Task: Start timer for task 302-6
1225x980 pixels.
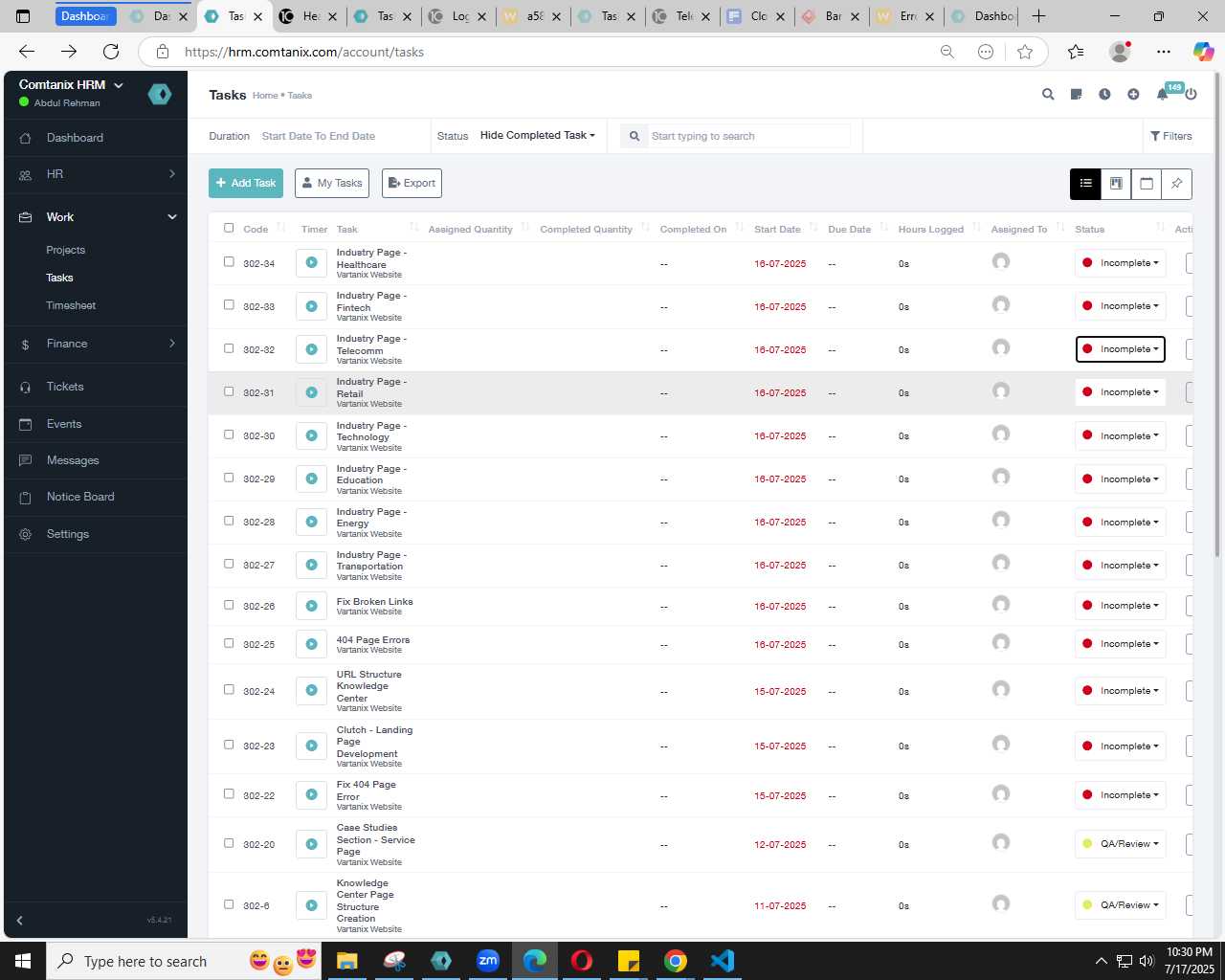Action: 311,905
